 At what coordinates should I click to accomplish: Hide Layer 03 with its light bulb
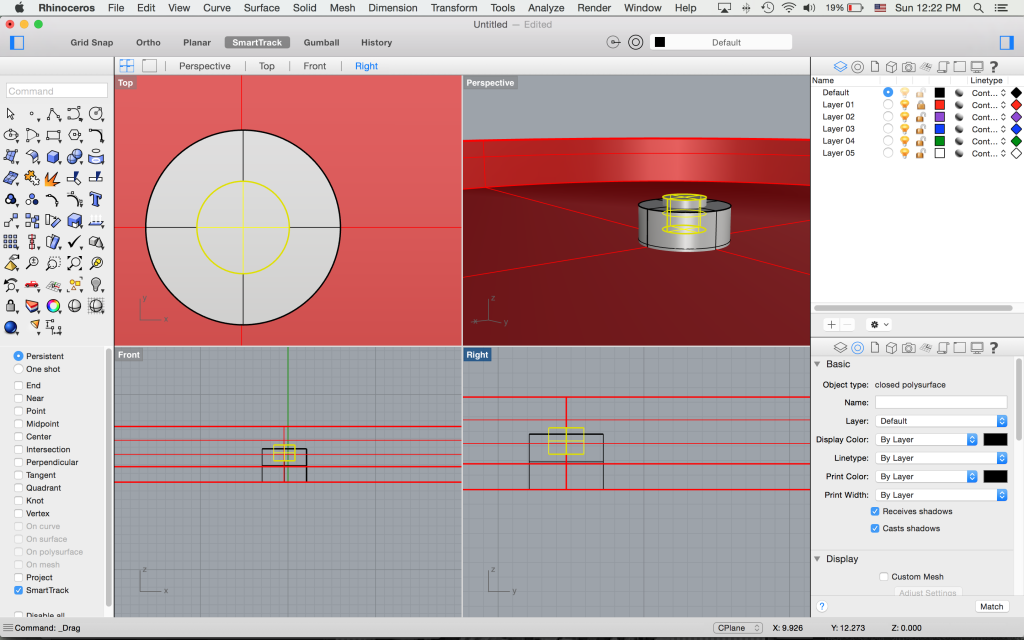(x=904, y=129)
